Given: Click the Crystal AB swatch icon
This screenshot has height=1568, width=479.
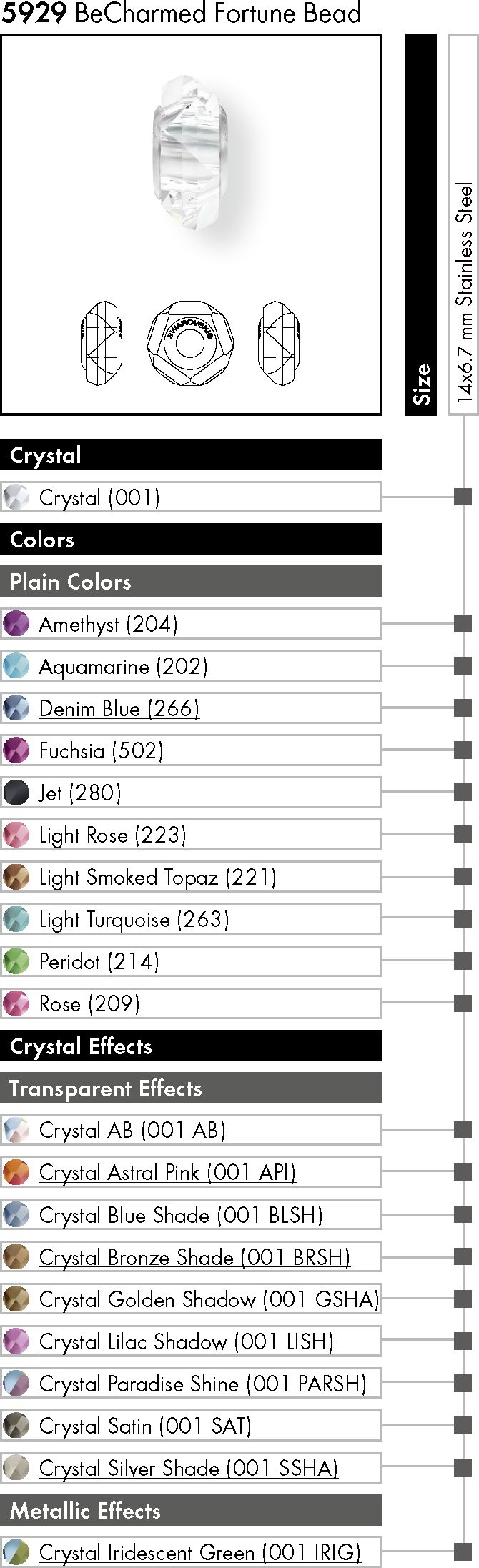Looking at the screenshot, I should [16, 1131].
